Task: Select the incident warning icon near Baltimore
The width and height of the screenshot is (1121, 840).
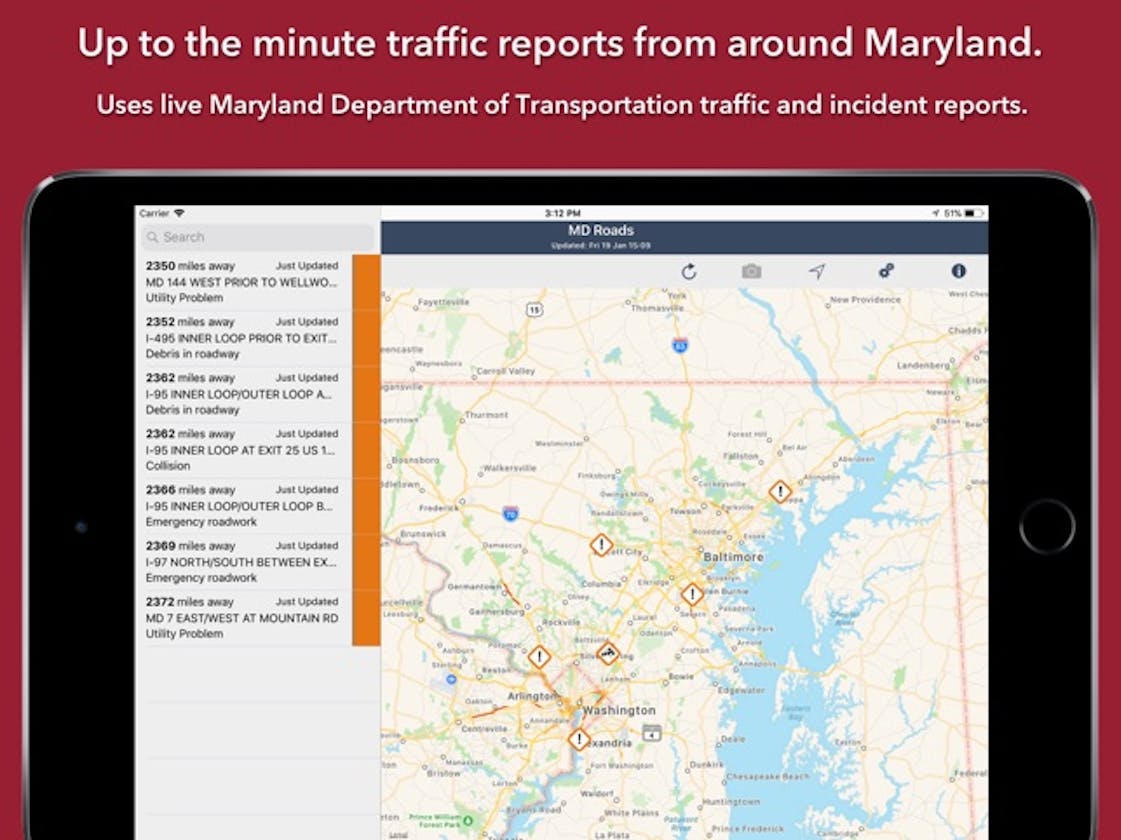Action: click(x=778, y=491)
